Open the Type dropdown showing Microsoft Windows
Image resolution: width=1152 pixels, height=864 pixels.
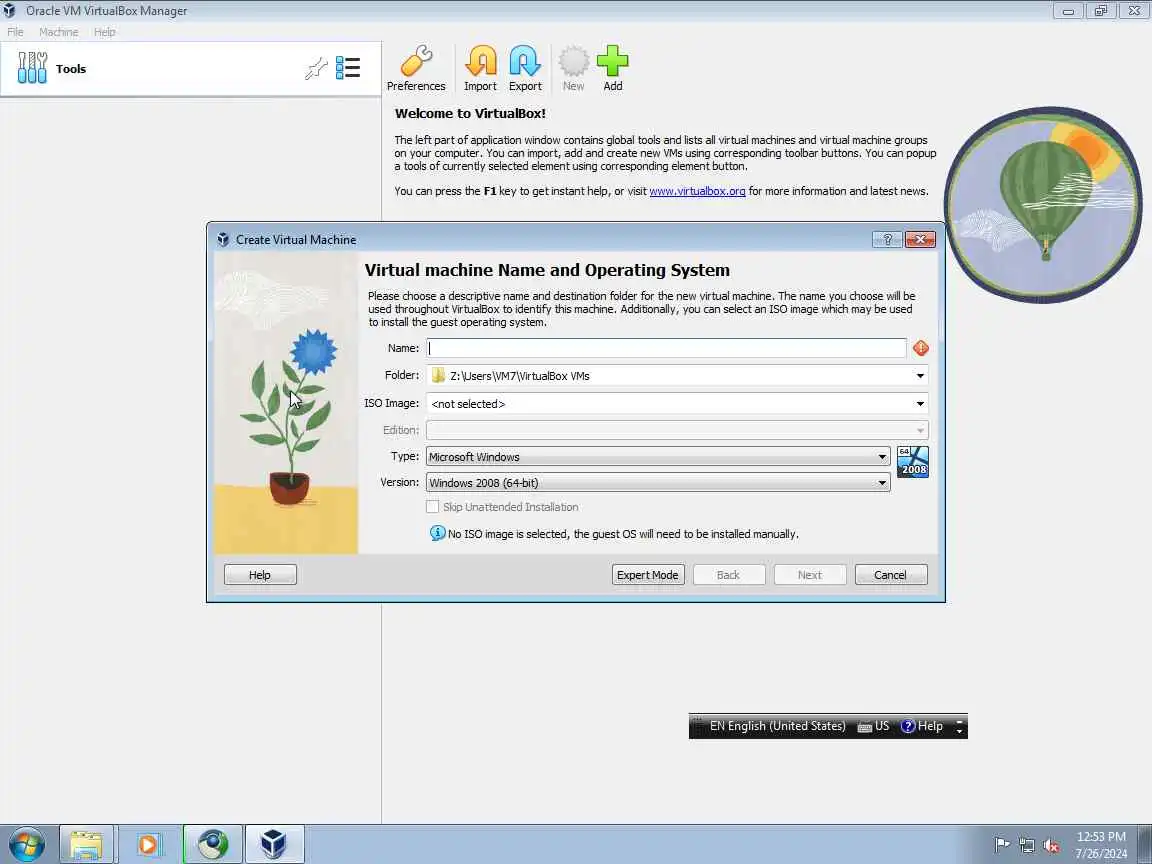658,456
